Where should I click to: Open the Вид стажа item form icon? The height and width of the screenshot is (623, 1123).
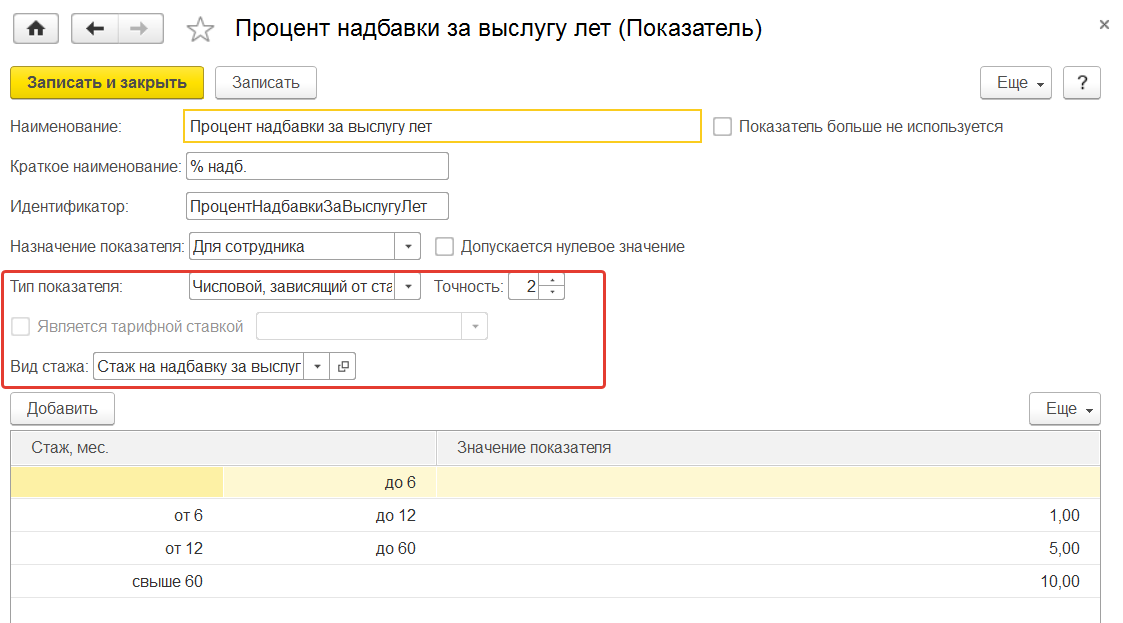click(x=343, y=367)
